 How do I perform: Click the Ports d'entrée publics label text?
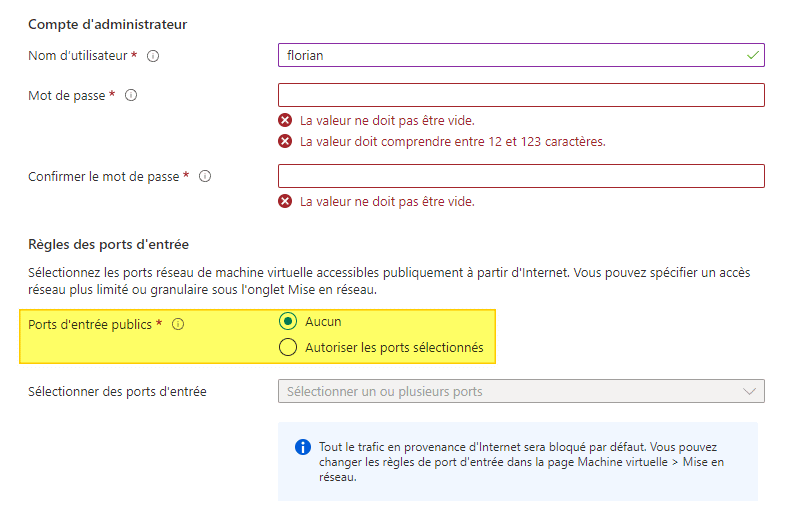[x=90, y=324]
